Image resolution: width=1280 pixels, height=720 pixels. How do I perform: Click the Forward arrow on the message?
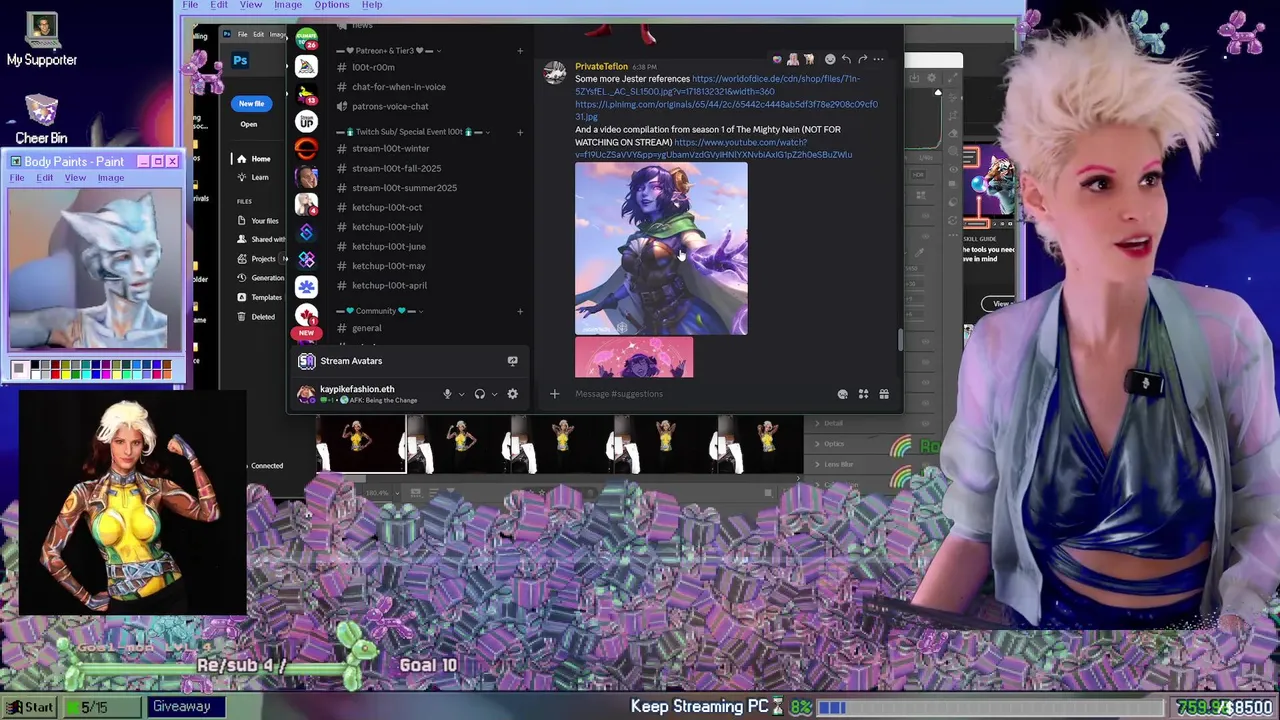[862, 59]
